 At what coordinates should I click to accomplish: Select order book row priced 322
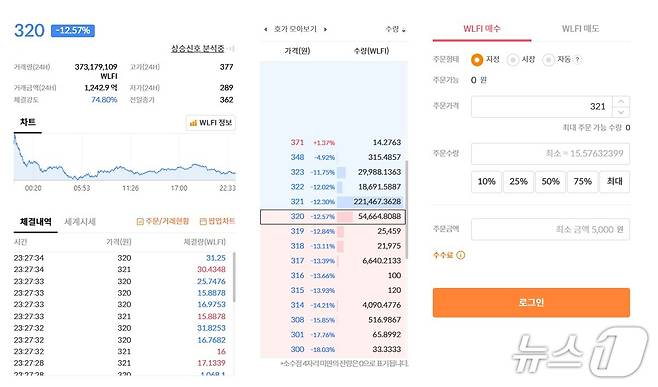coord(334,187)
